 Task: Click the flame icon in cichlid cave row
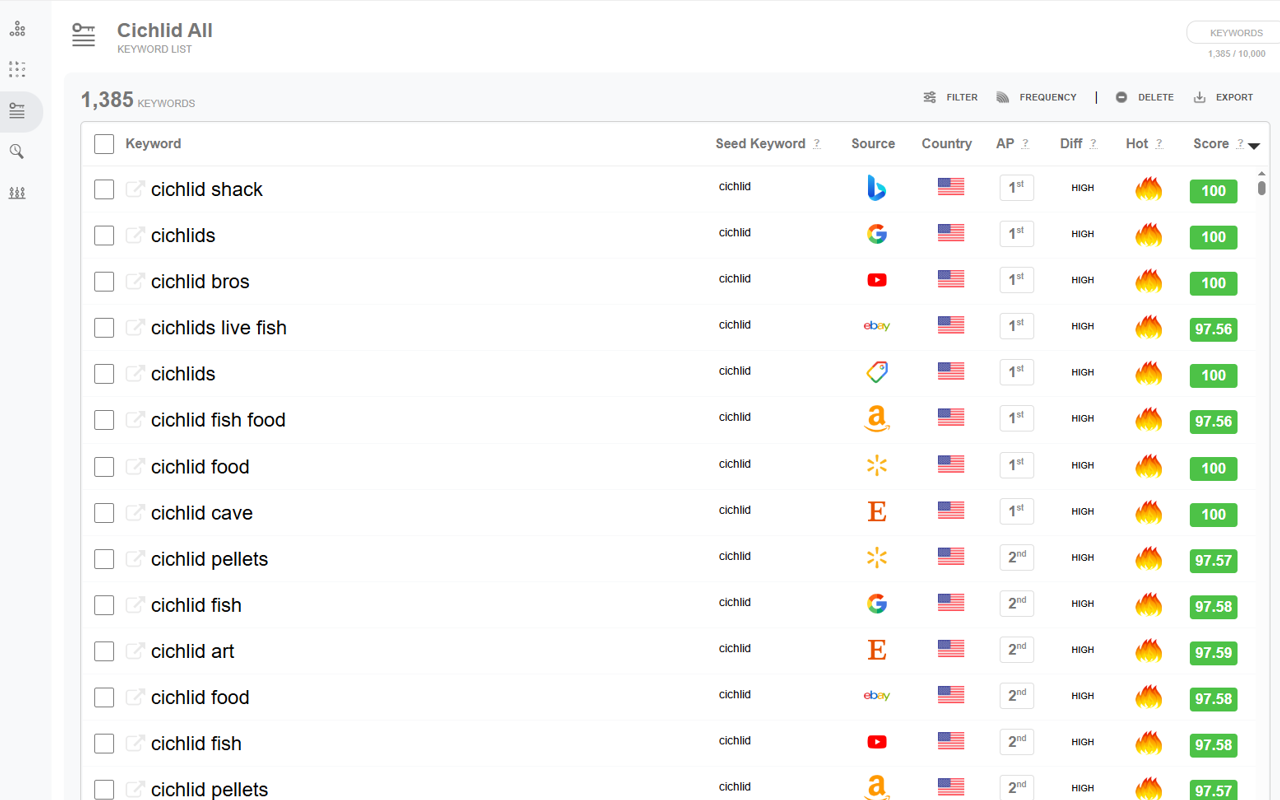coord(1148,512)
